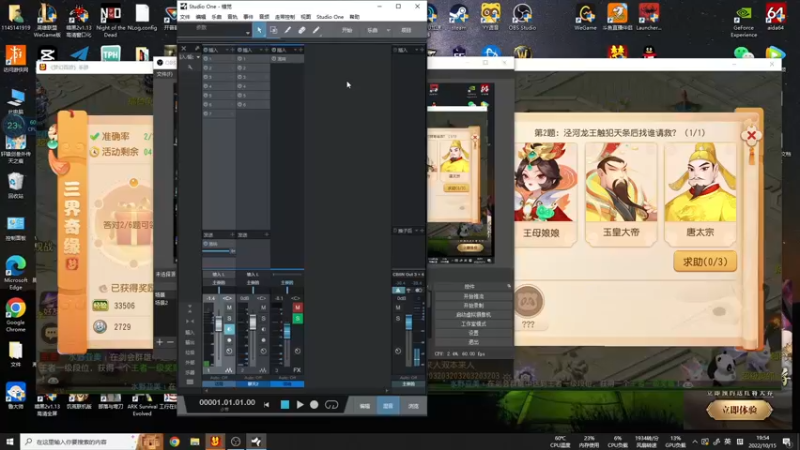Open the 乐曲 menu in Studio One
This screenshot has width=800, height=450.
(217, 17)
